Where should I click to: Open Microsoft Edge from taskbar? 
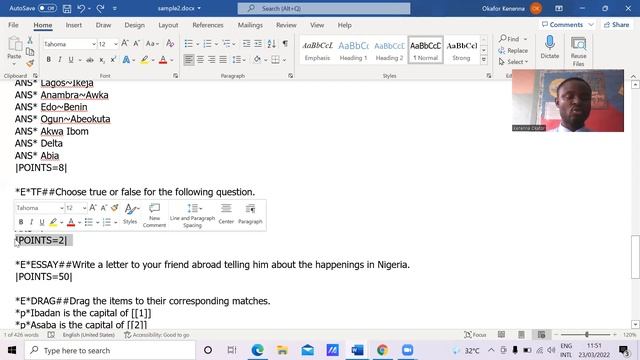[257, 350]
